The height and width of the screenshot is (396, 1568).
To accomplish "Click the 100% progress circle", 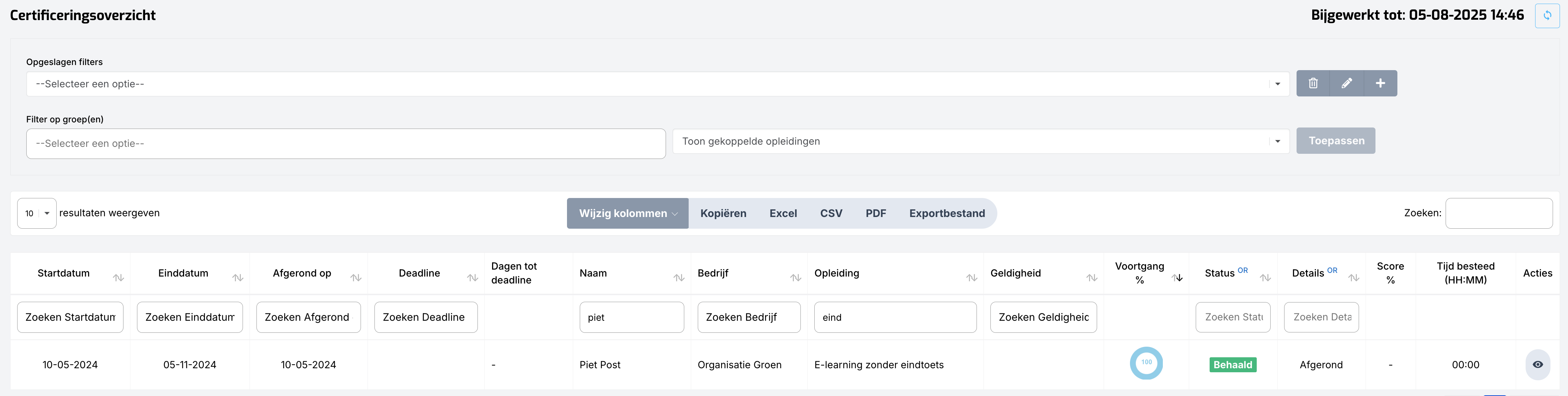I will tap(1146, 363).
